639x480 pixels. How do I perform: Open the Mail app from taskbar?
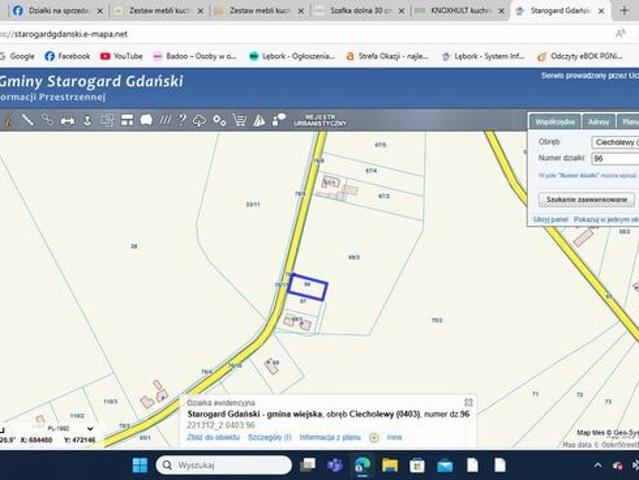click(445, 465)
